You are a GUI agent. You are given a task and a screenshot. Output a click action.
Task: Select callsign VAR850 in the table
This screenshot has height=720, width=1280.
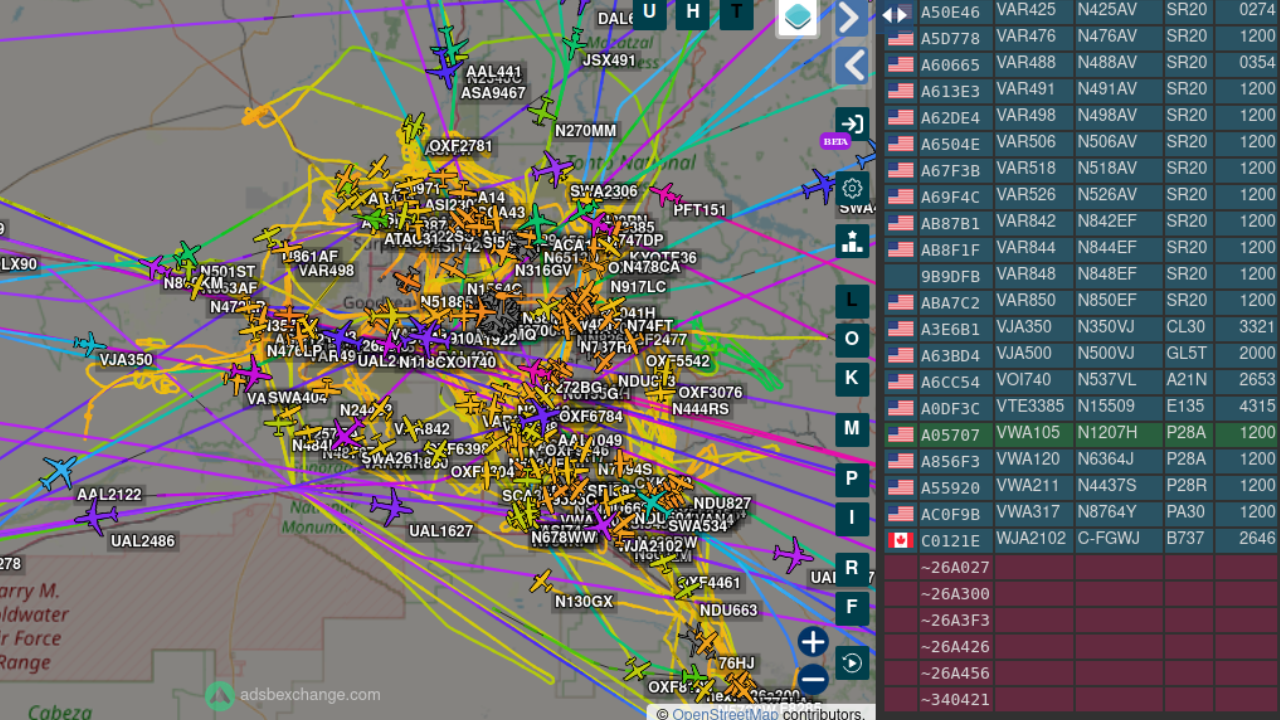coord(1026,301)
